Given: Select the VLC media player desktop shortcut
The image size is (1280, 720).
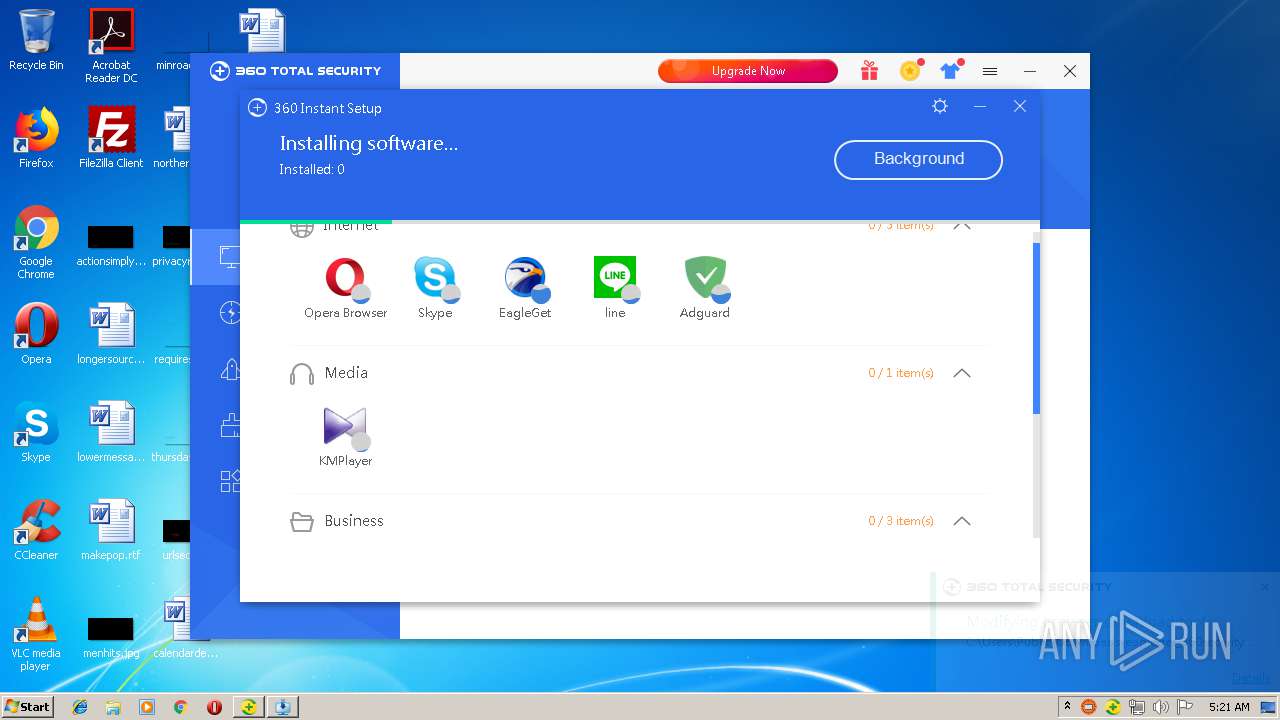Looking at the screenshot, I should tap(36, 634).
